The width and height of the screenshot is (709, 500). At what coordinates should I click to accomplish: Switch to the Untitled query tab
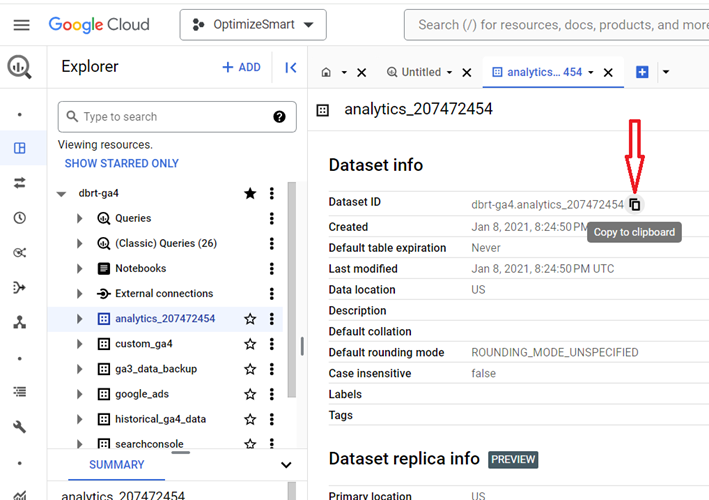(x=415, y=72)
